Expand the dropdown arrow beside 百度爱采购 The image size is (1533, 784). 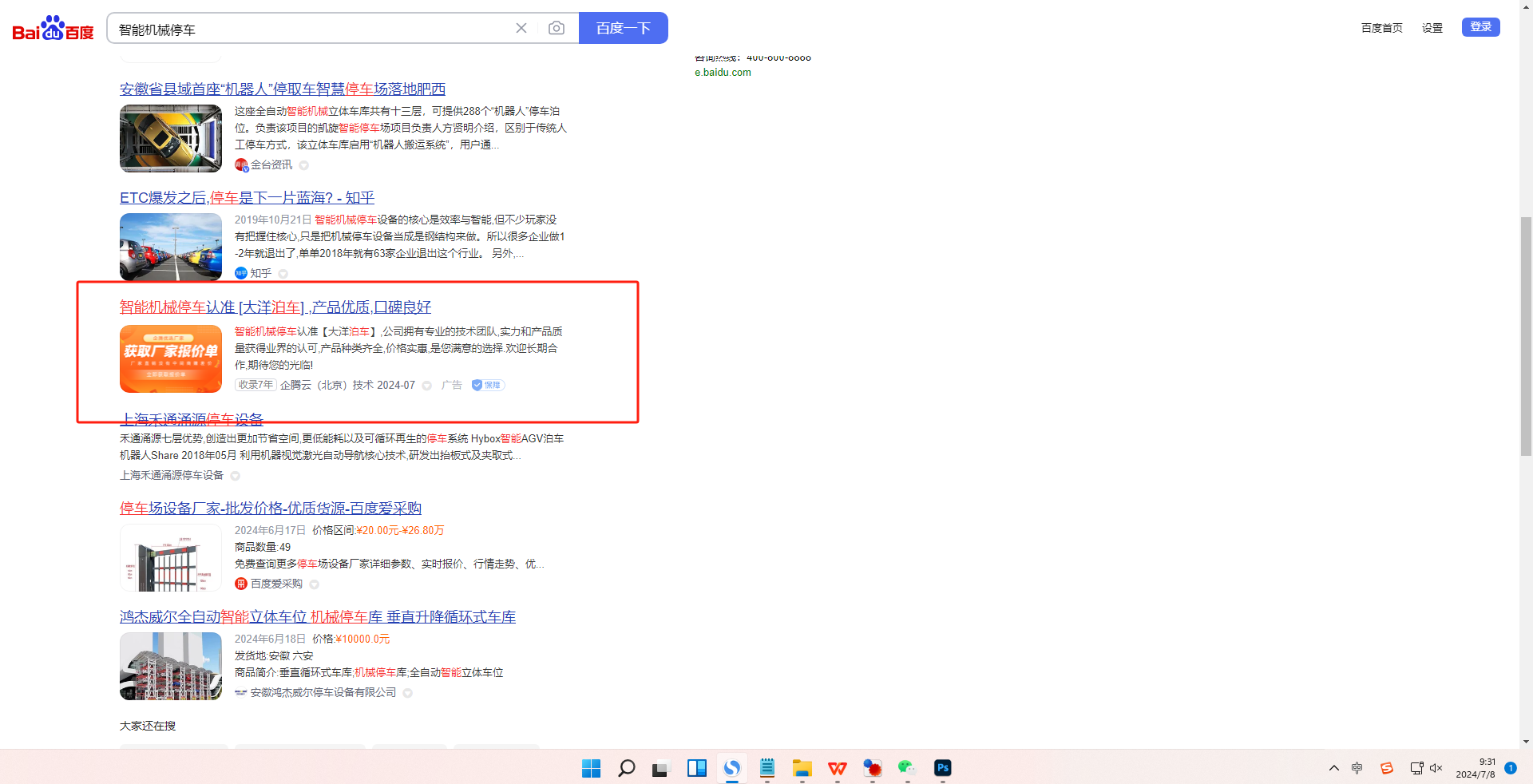point(315,584)
